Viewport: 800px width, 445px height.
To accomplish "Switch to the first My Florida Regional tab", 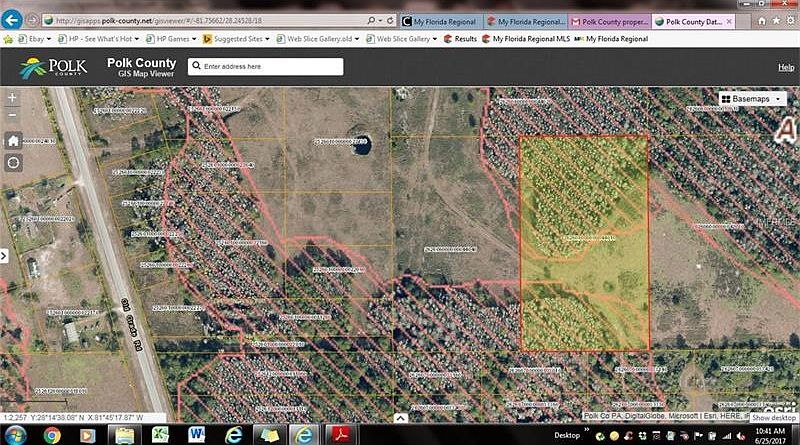I will click(x=441, y=21).
